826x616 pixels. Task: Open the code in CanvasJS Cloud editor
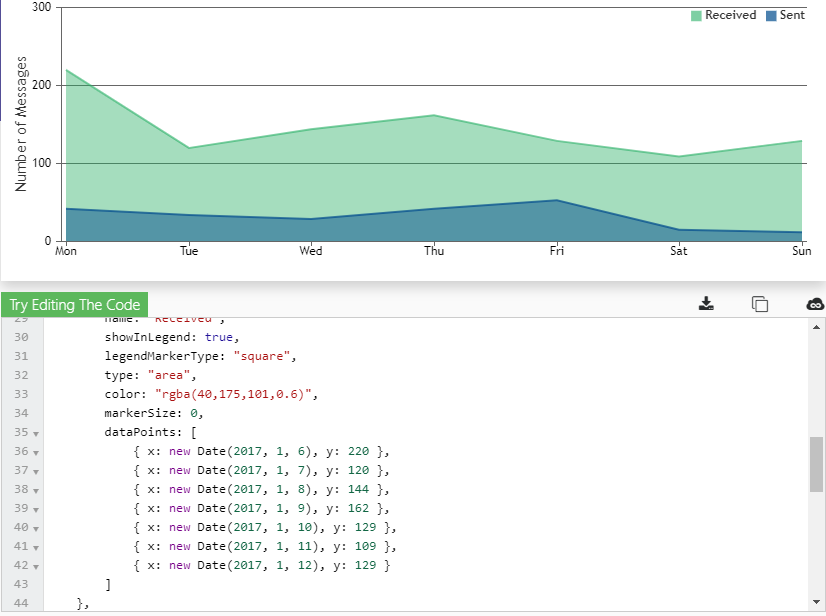pyautogui.click(x=814, y=304)
